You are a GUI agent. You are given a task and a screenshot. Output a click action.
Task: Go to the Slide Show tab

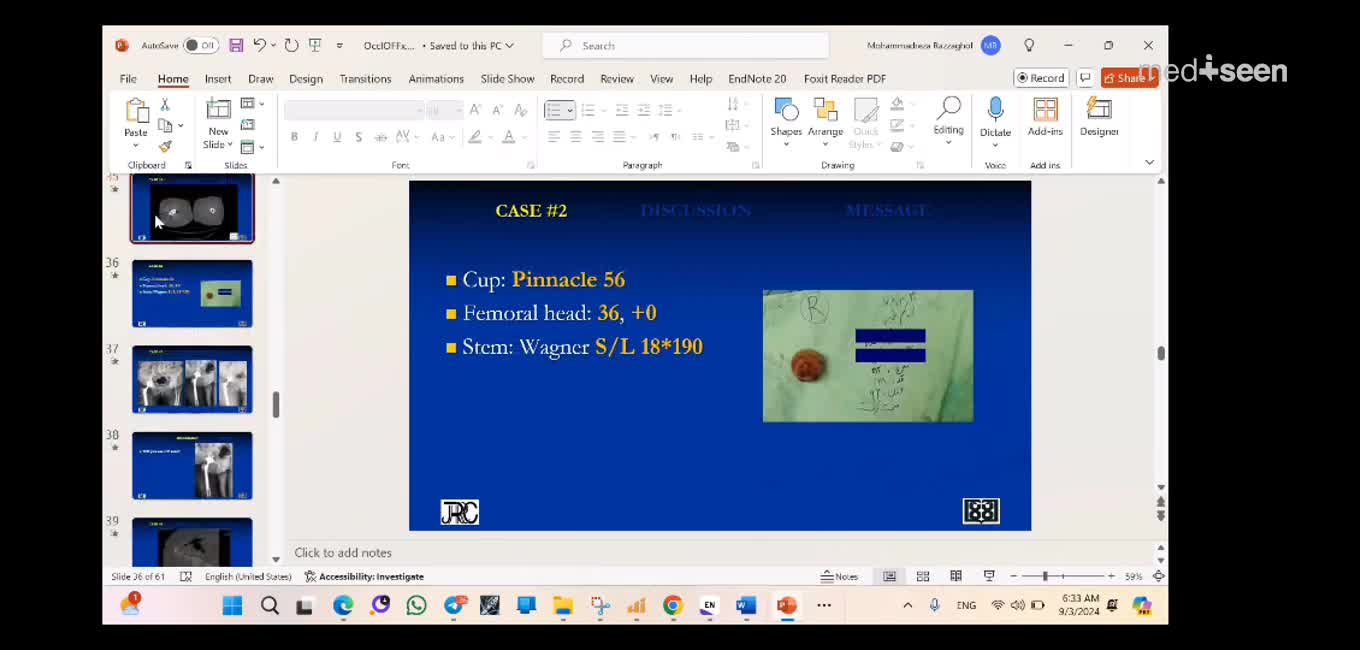507,78
